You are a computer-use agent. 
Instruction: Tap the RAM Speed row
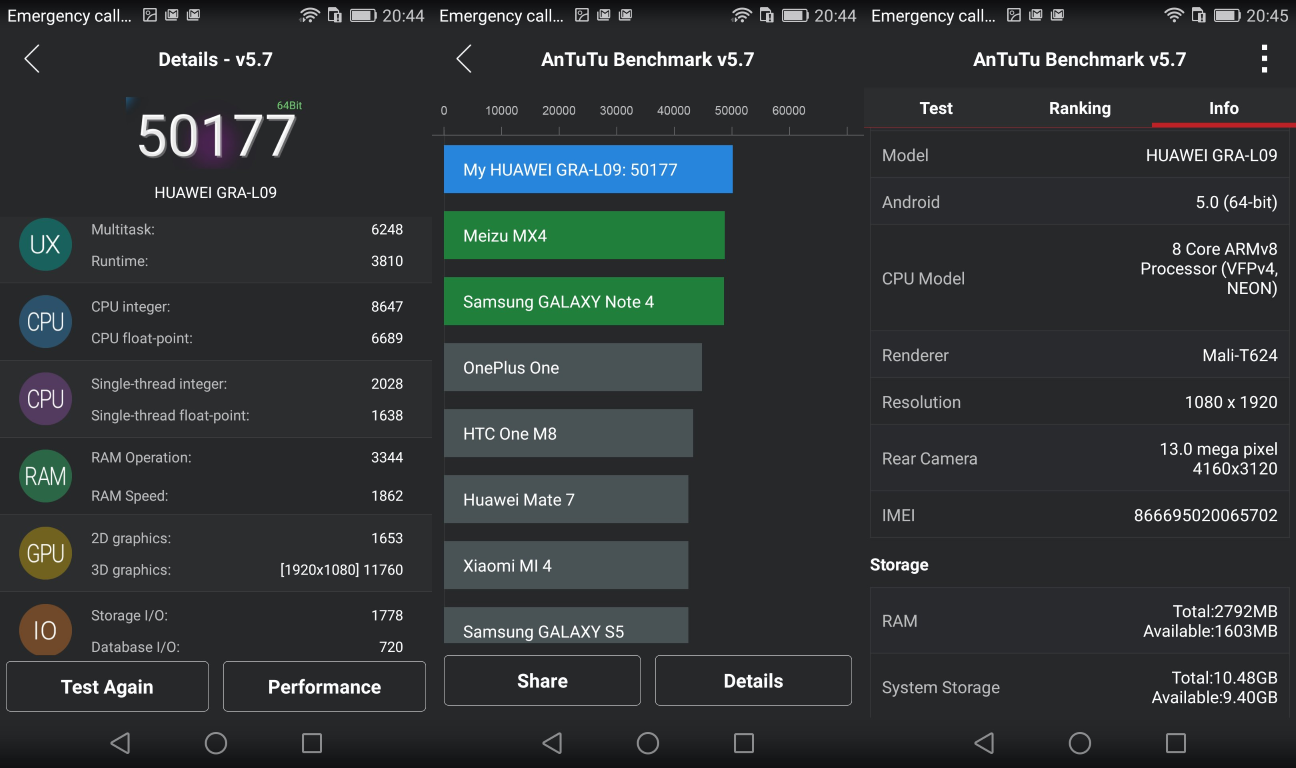click(247, 495)
